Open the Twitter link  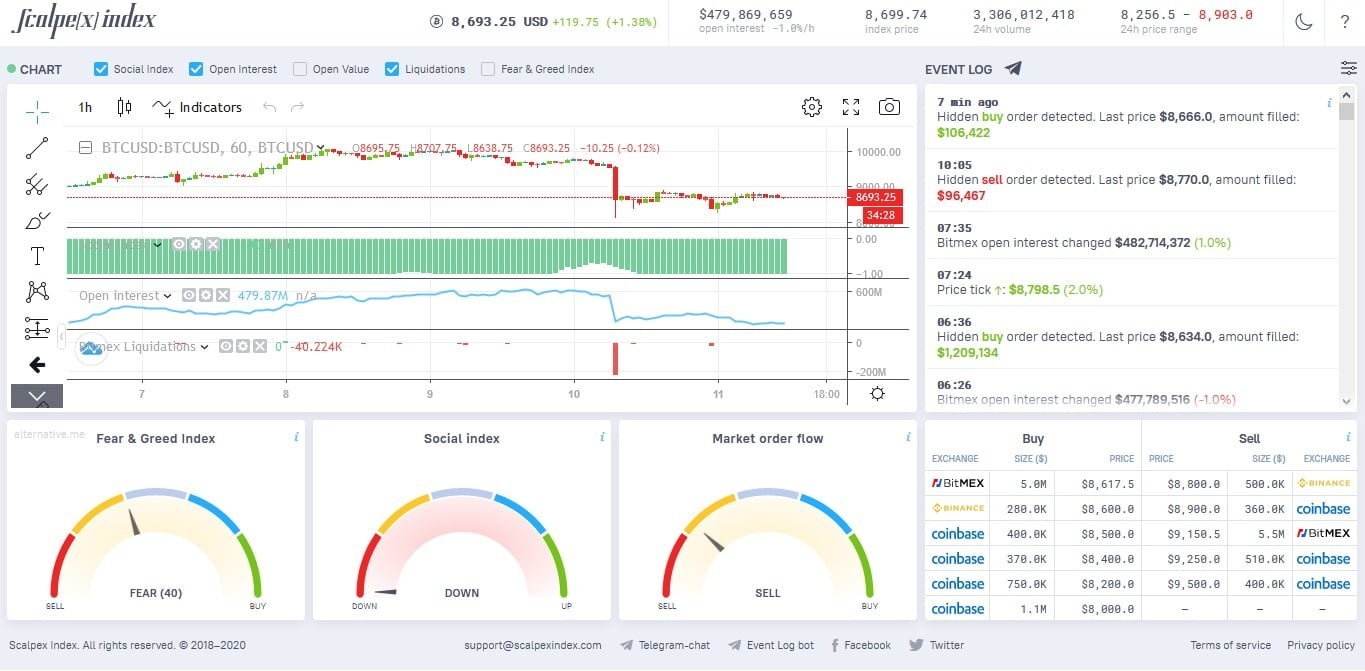click(937, 645)
